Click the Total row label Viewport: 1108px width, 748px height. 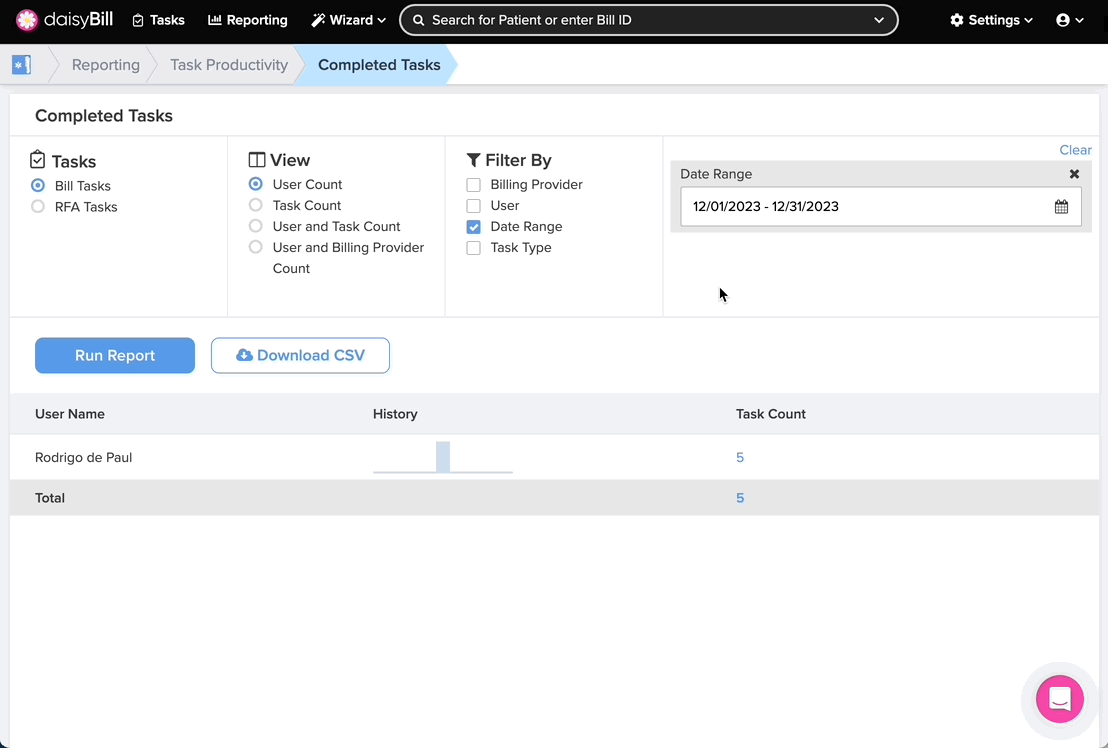tap(50, 498)
